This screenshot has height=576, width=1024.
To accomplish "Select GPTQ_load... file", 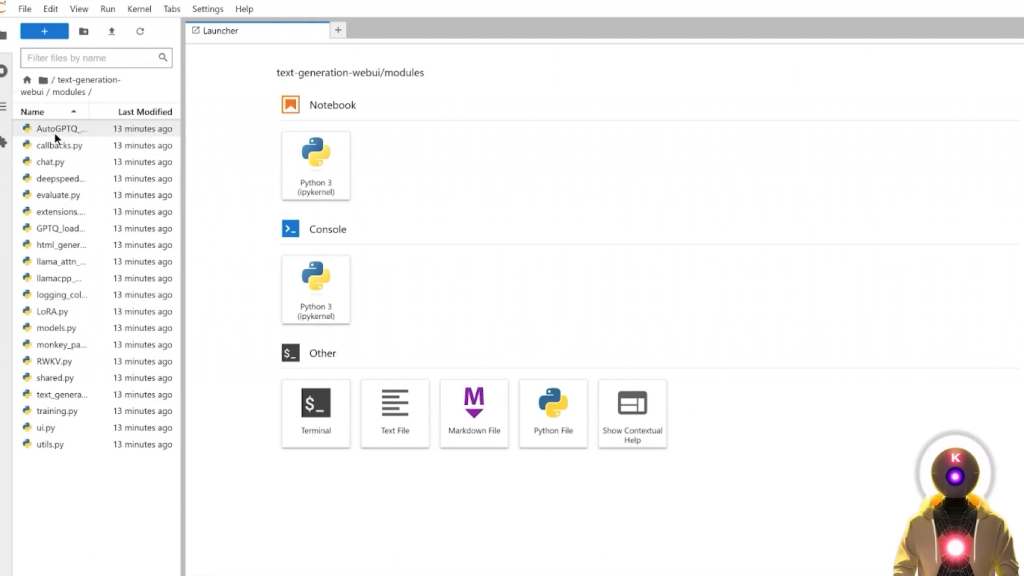I will [x=97, y=228].
